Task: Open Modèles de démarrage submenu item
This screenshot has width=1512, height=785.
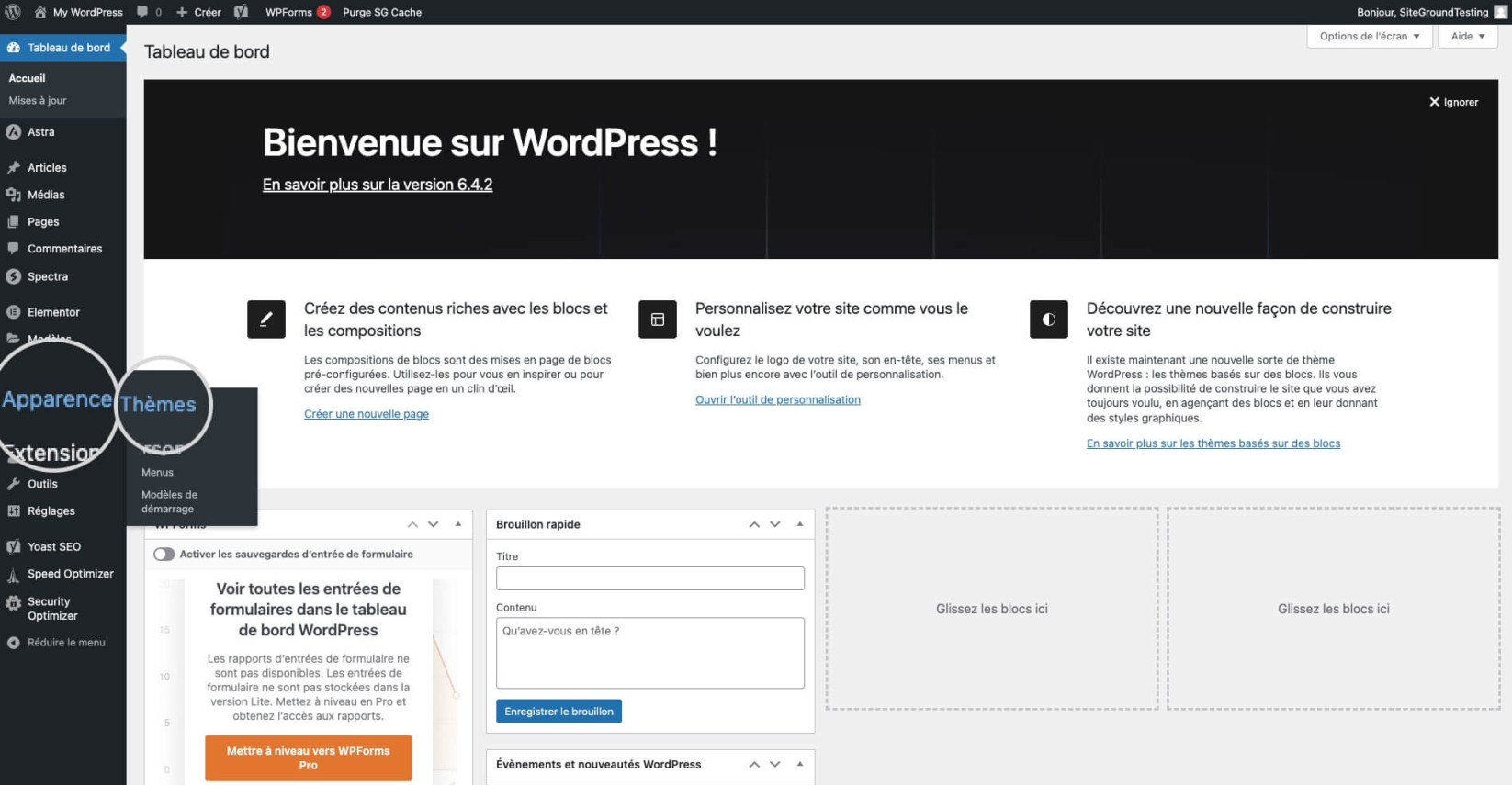Action: click(x=169, y=501)
